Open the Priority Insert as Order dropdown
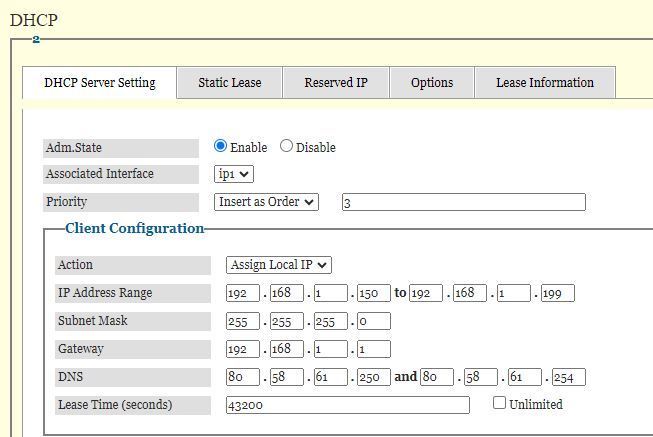Image resolution: width=653 pixels, height=437 pixels. 267,202
